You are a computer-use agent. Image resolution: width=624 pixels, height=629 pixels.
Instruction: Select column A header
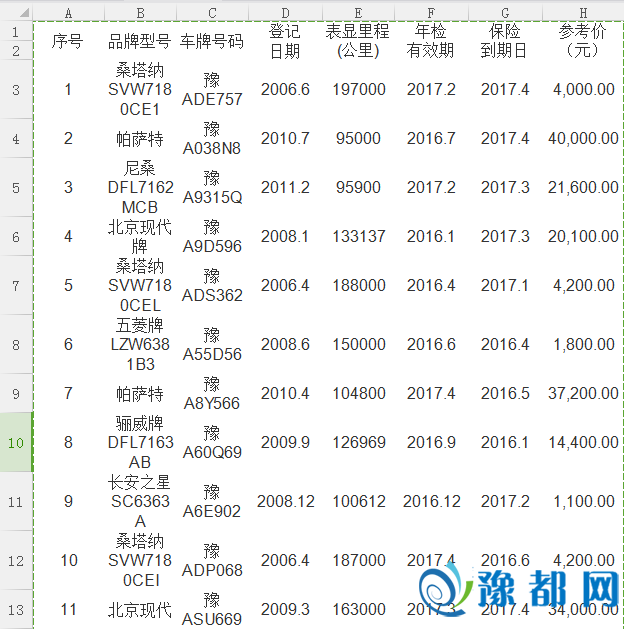pyautogui.click(x=68, y=12)
